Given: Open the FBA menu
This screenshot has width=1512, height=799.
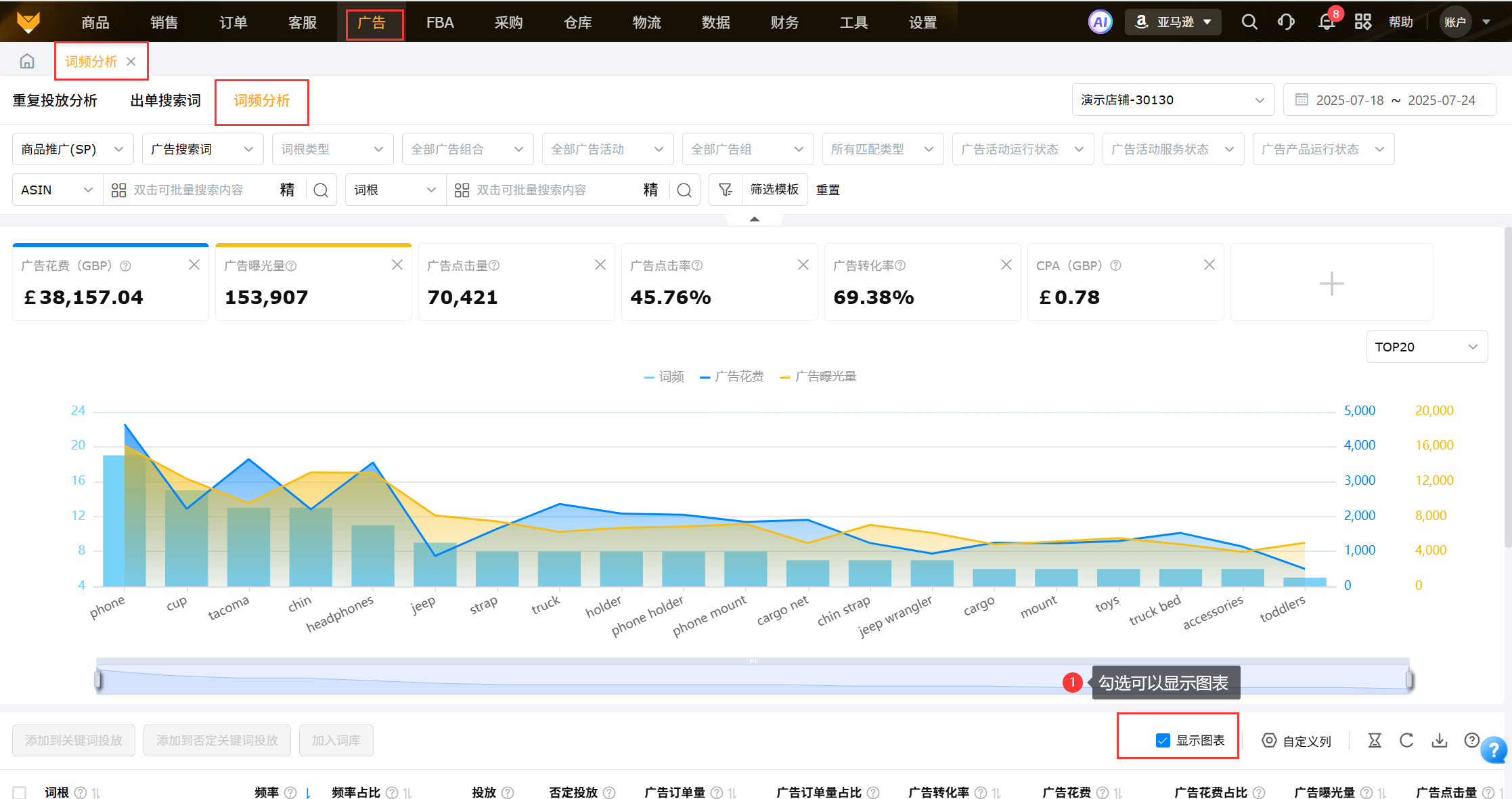Looking at the screenshot, I should pyautogui.click(x=440, y=22).
